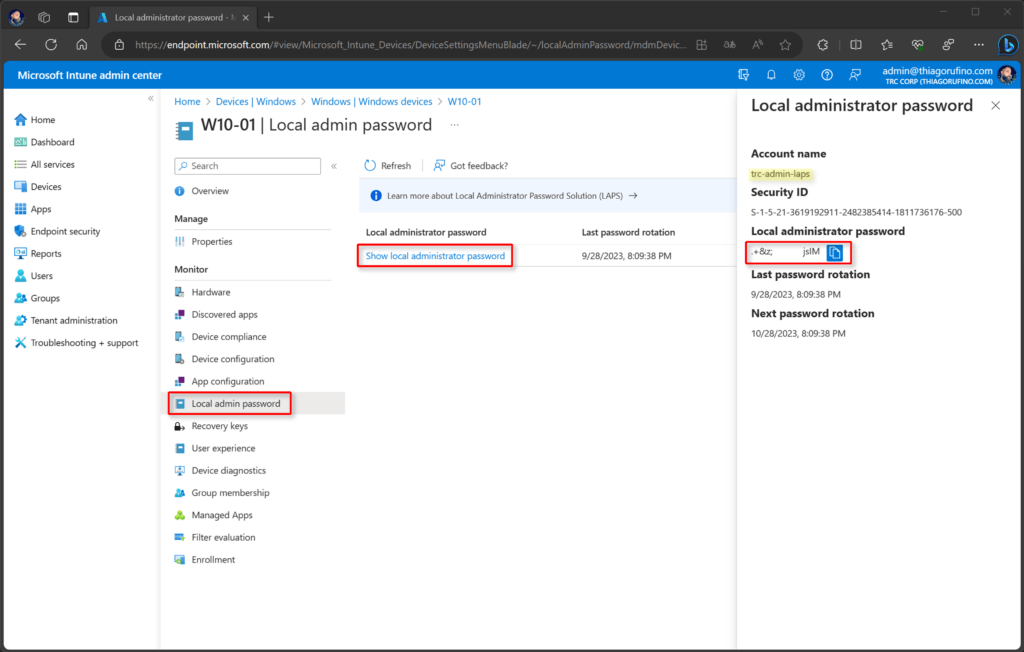The width and height of the screenshot is (1024, 652).
Task: Open the help question-mark icon
Action: [826, 75]
